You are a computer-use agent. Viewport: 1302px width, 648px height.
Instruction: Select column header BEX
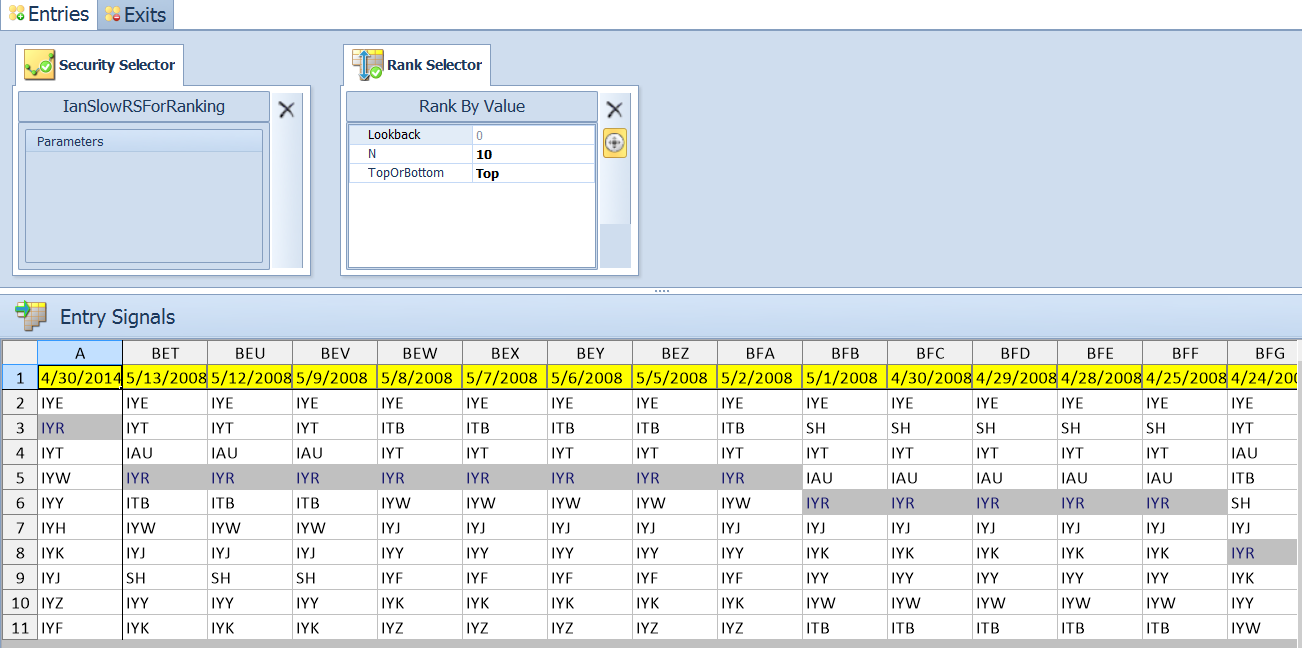505,353
